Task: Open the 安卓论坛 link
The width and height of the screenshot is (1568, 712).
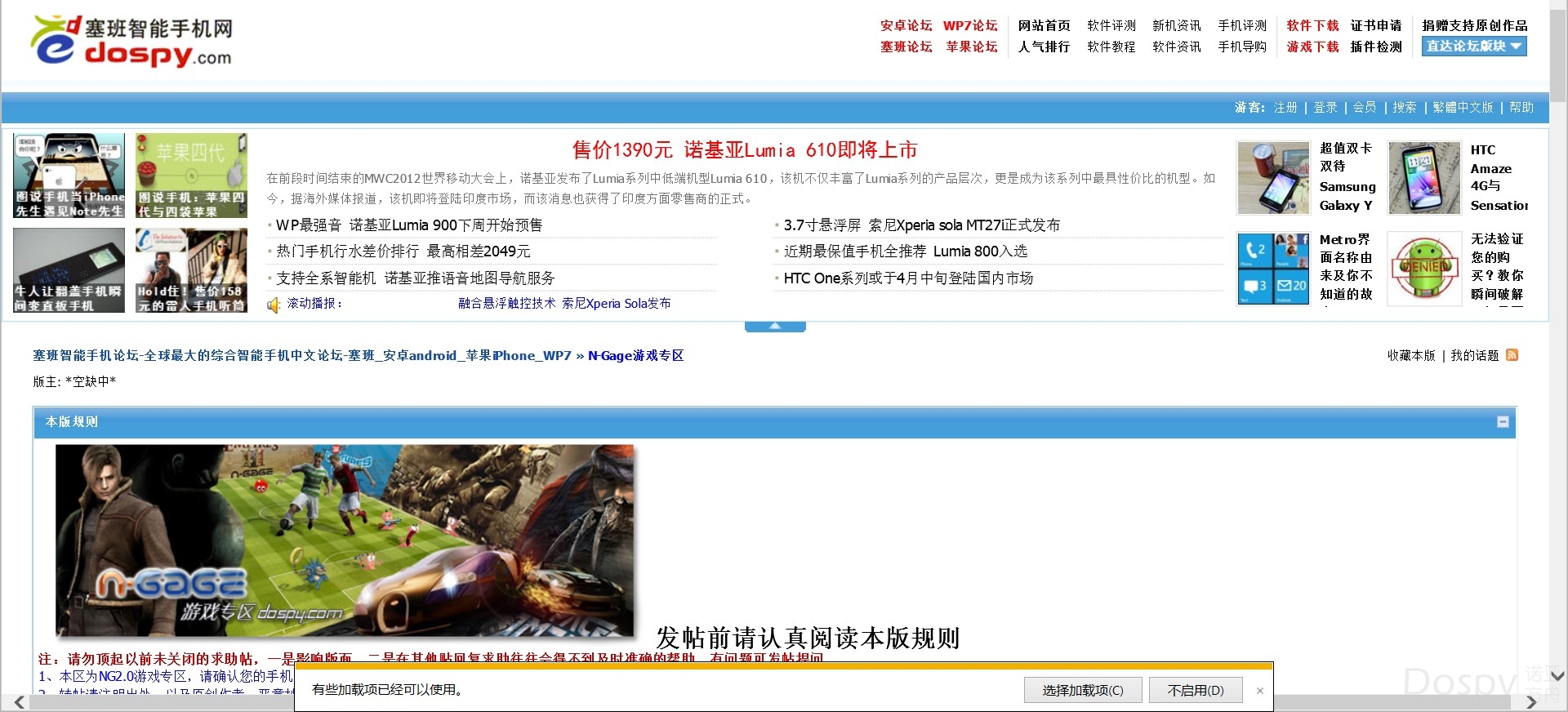Action: click(906, 25)
